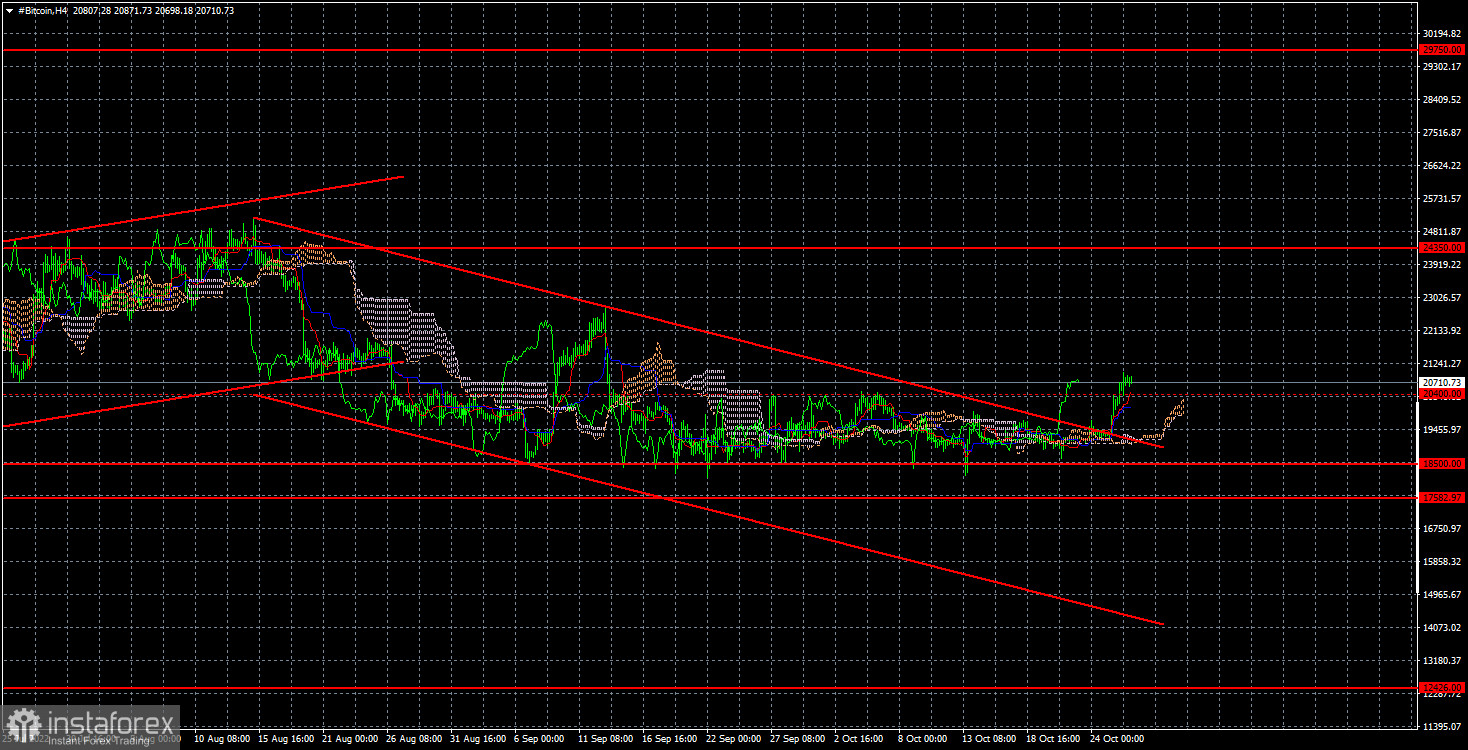1468x750 pixels.
Task: Click the current price tag 20710.73
Action: point(1442,382)
